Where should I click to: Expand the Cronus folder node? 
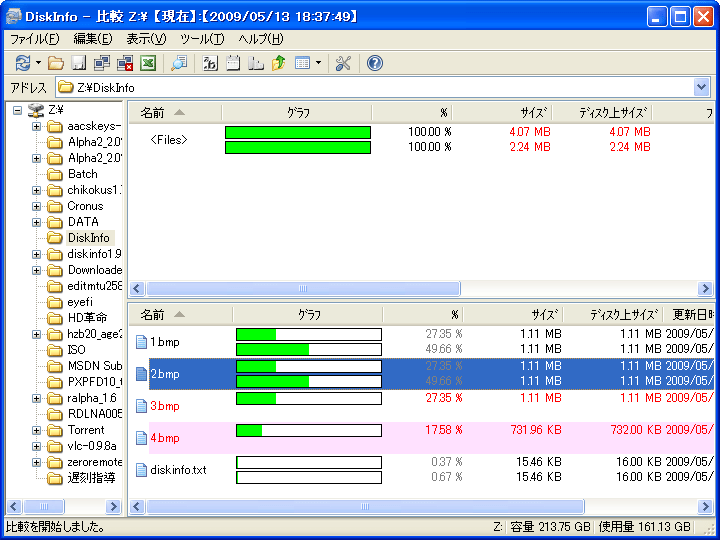pyautogui.click(x=36, y=206)
